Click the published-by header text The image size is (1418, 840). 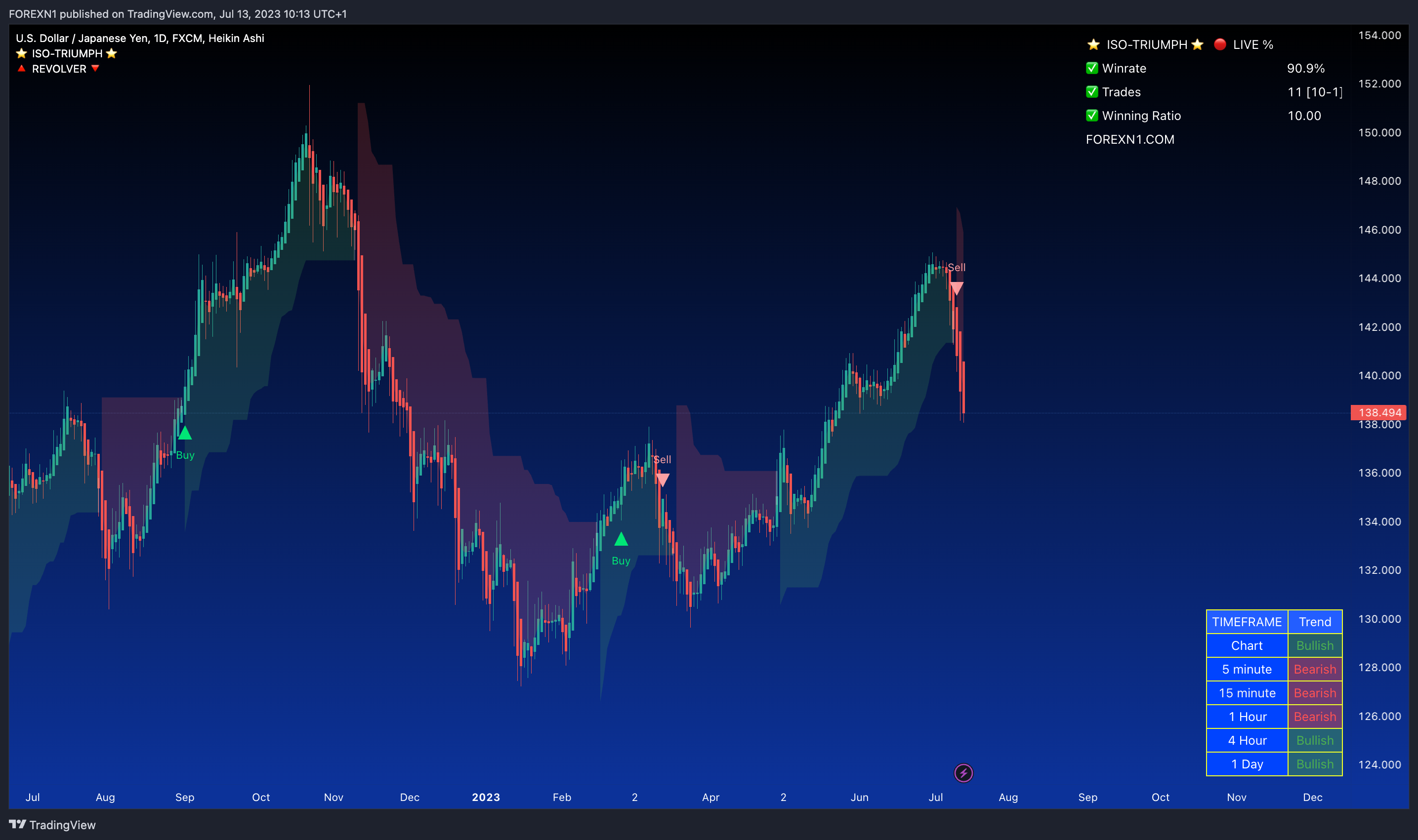pyautogui.click(x=177, y=14)
